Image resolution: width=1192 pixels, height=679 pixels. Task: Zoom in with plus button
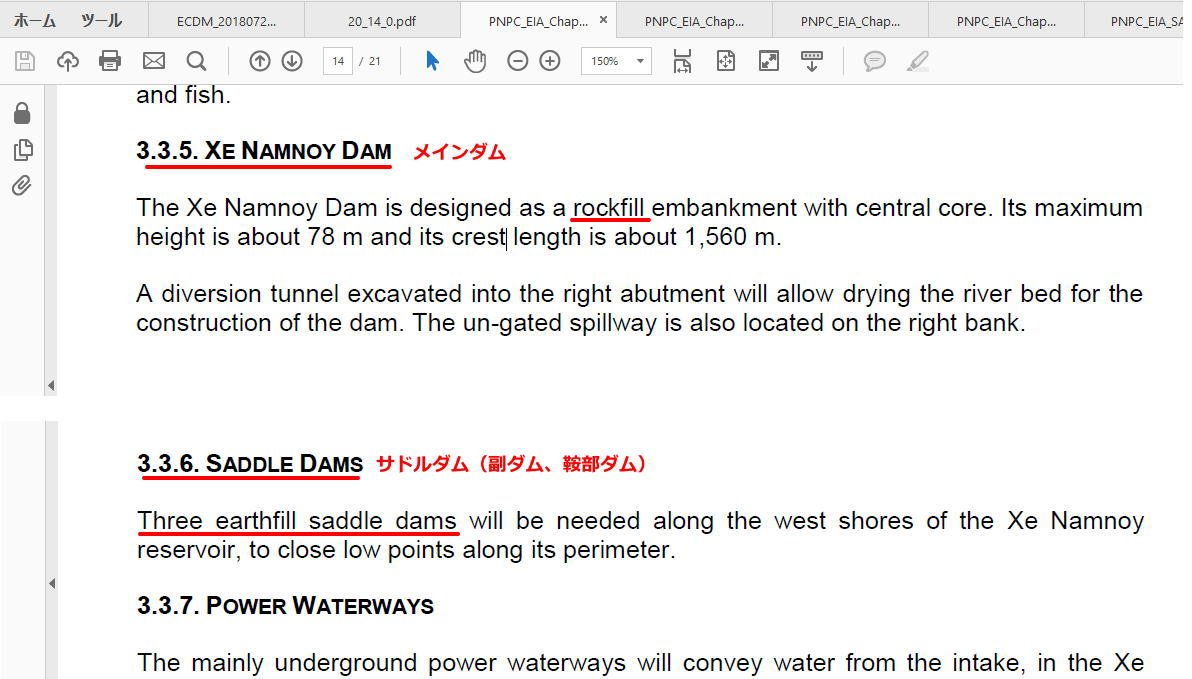[x=550, y=61]
